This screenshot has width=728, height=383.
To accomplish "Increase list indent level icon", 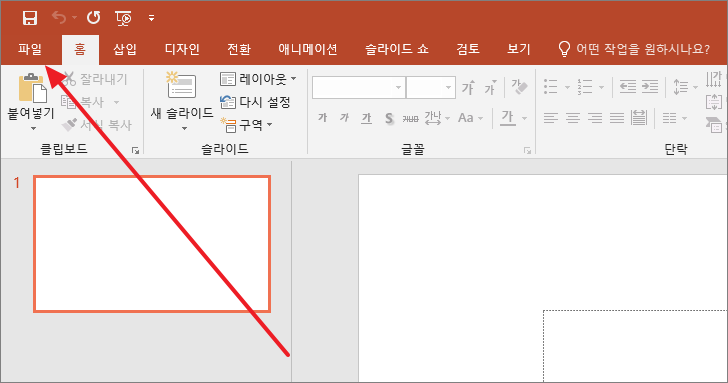I will point(650,86).
